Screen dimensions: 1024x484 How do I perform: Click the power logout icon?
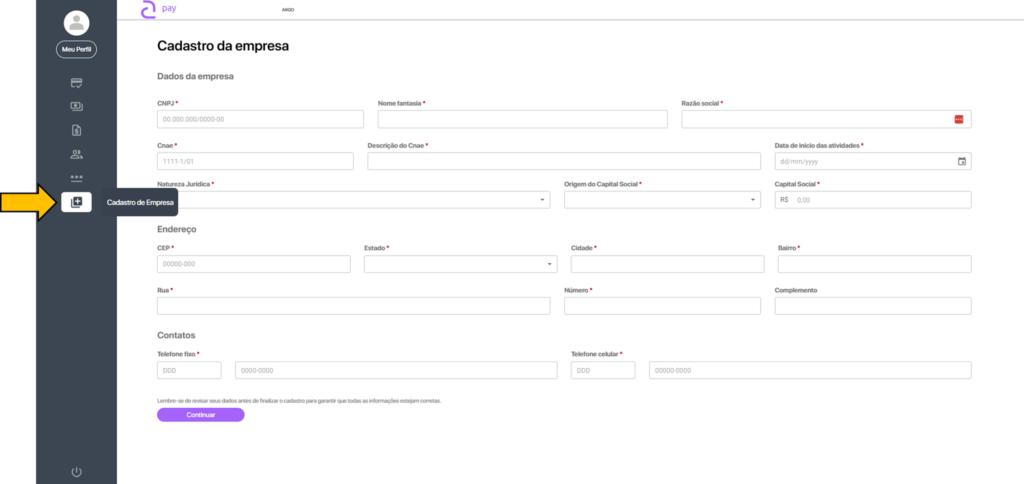click(76, 471)
